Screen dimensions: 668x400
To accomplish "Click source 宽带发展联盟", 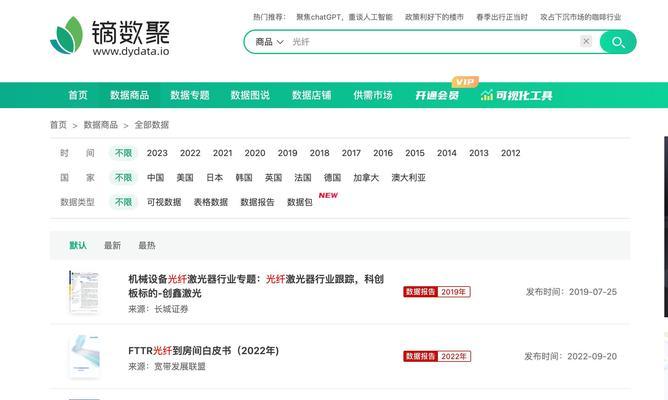I will tap(180, 366).
